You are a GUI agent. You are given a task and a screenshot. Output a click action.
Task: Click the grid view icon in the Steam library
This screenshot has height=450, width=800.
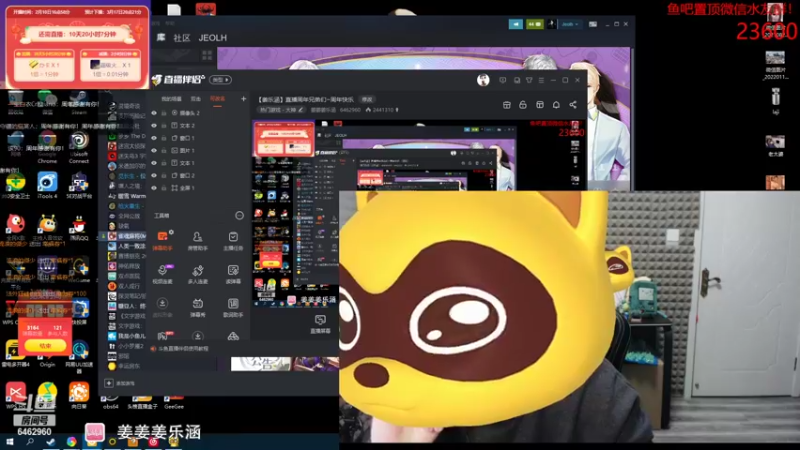[x=207, y=55]
